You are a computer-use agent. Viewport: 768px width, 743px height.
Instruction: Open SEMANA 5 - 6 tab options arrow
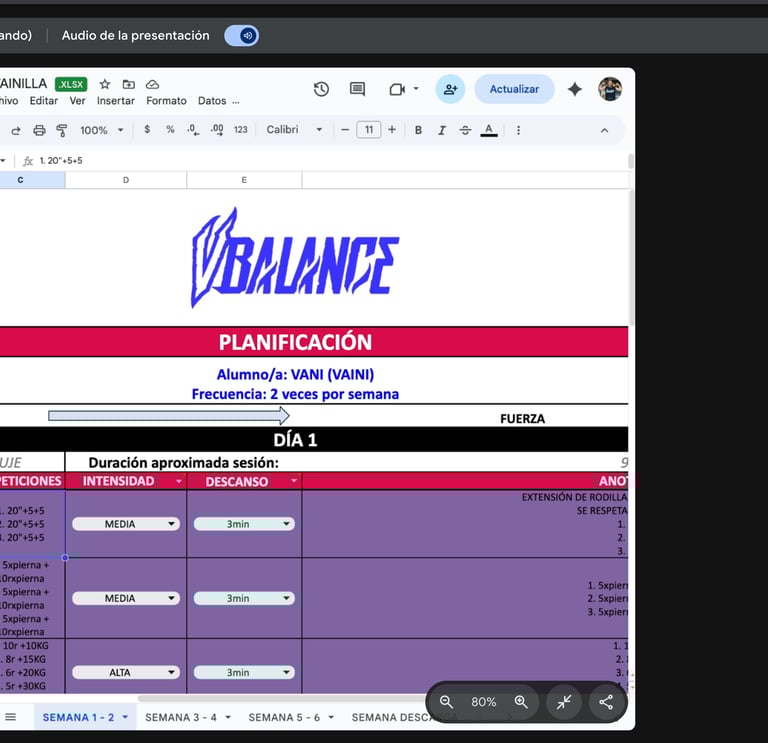click(x=331, y=718)
